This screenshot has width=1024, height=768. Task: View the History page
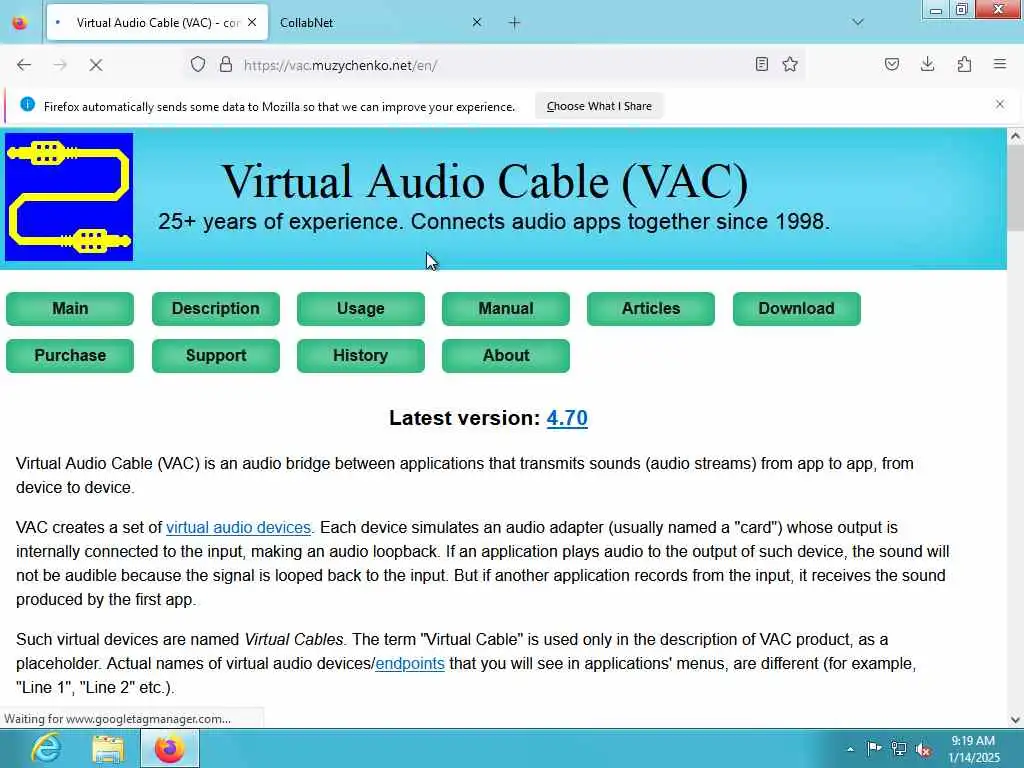click(360, 355)
